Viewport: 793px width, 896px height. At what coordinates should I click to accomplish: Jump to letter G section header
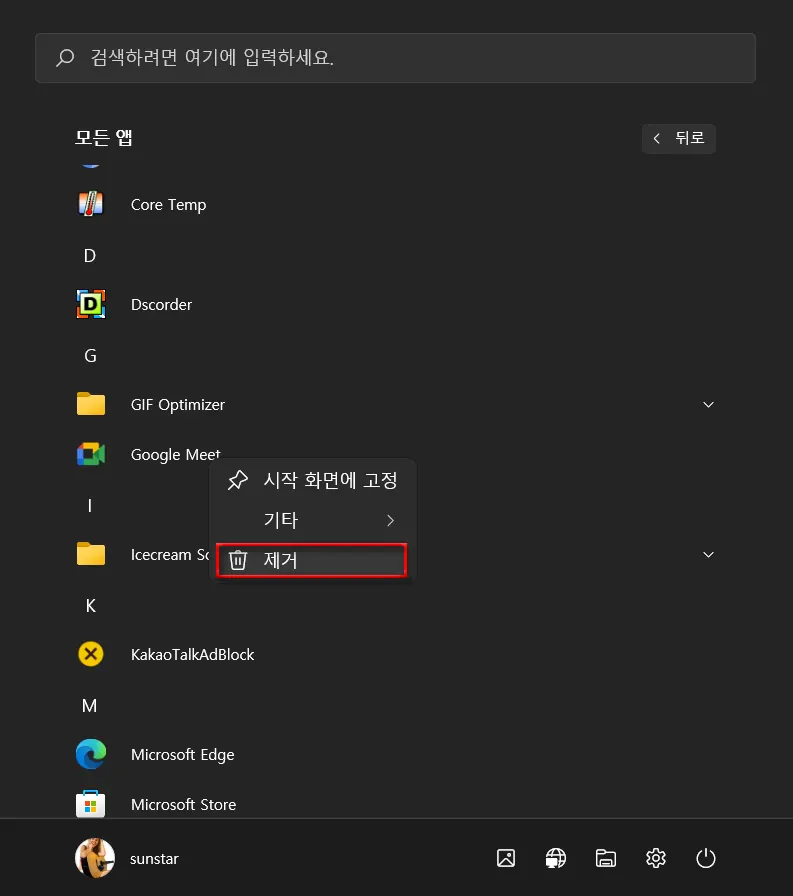[90, 355]
